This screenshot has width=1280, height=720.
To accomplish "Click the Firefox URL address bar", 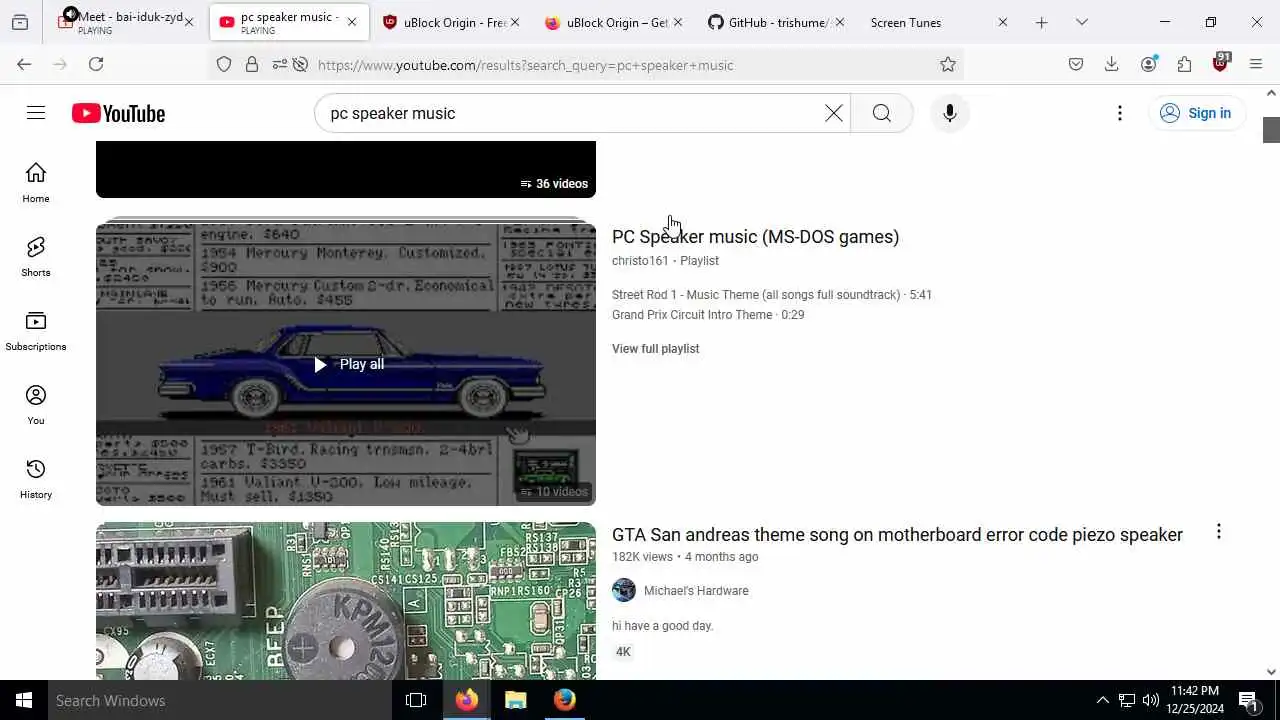I will [x=620, y=65].
